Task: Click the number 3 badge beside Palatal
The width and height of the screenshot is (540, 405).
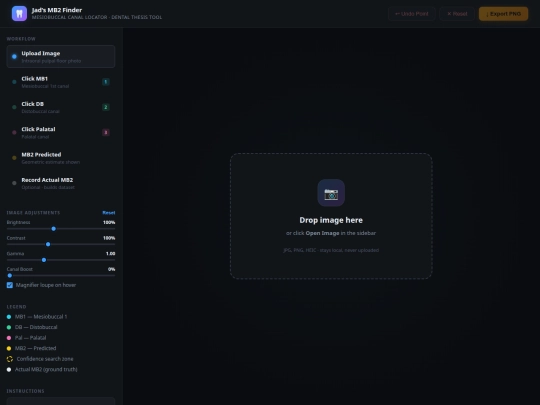Action: (106, 133)
